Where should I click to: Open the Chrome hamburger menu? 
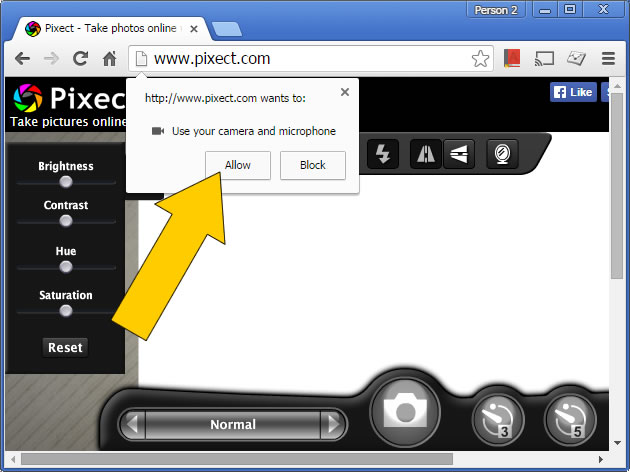click(608, 59)
